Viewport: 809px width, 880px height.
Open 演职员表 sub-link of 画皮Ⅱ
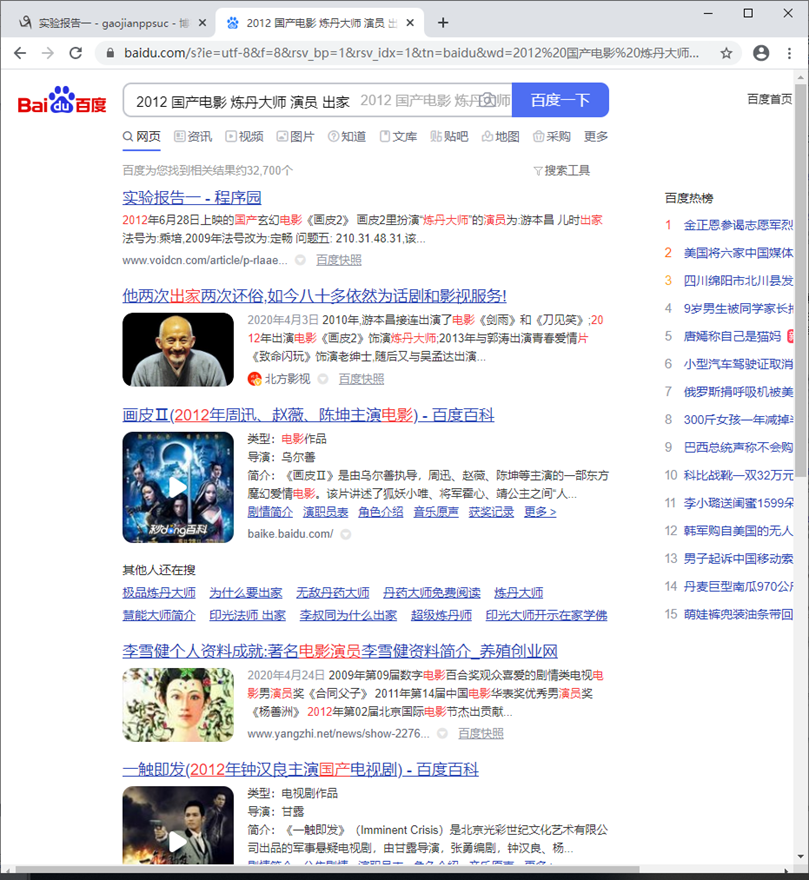pos(326,512)
